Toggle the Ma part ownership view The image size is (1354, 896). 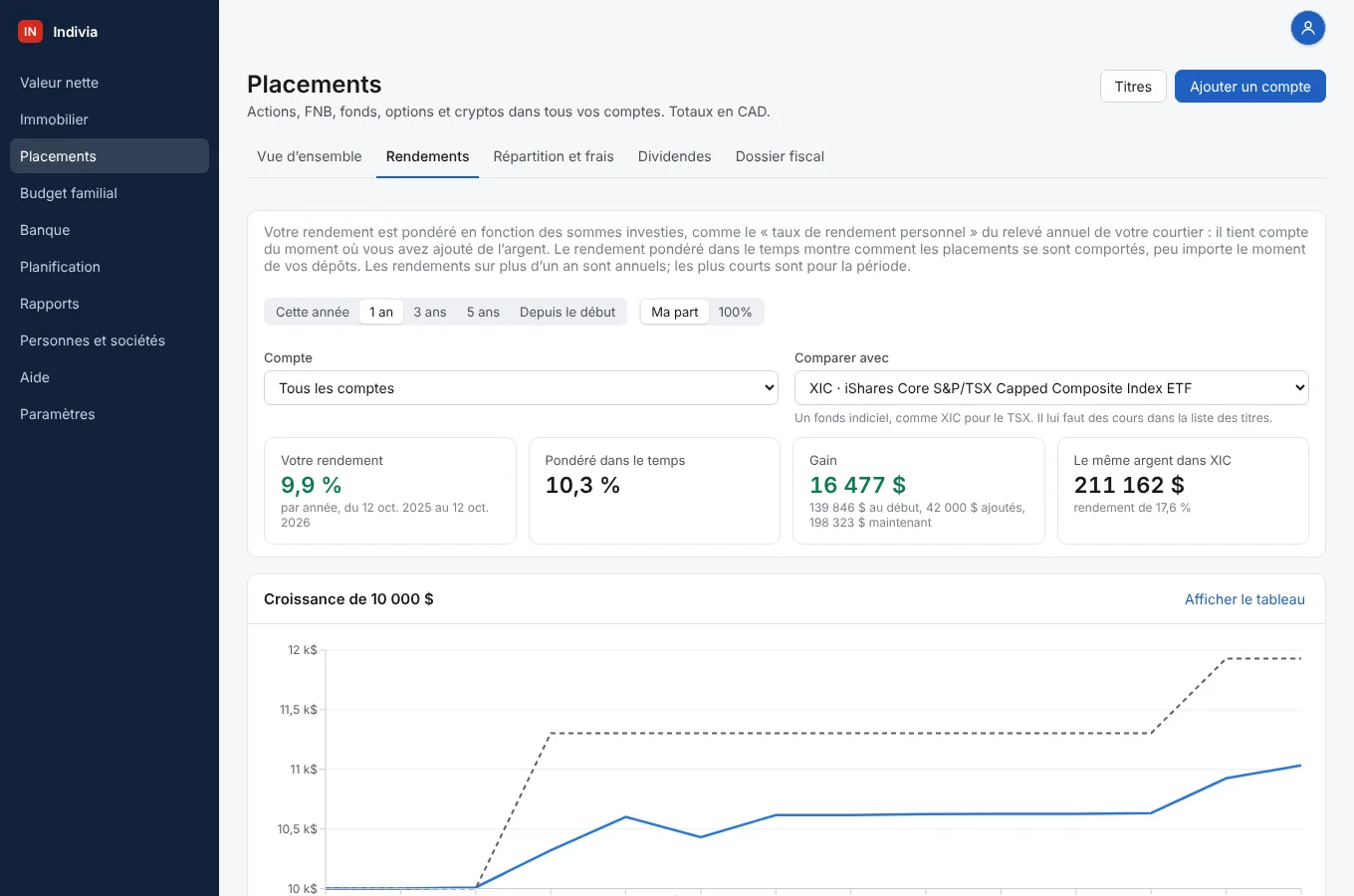coord(675,312)
